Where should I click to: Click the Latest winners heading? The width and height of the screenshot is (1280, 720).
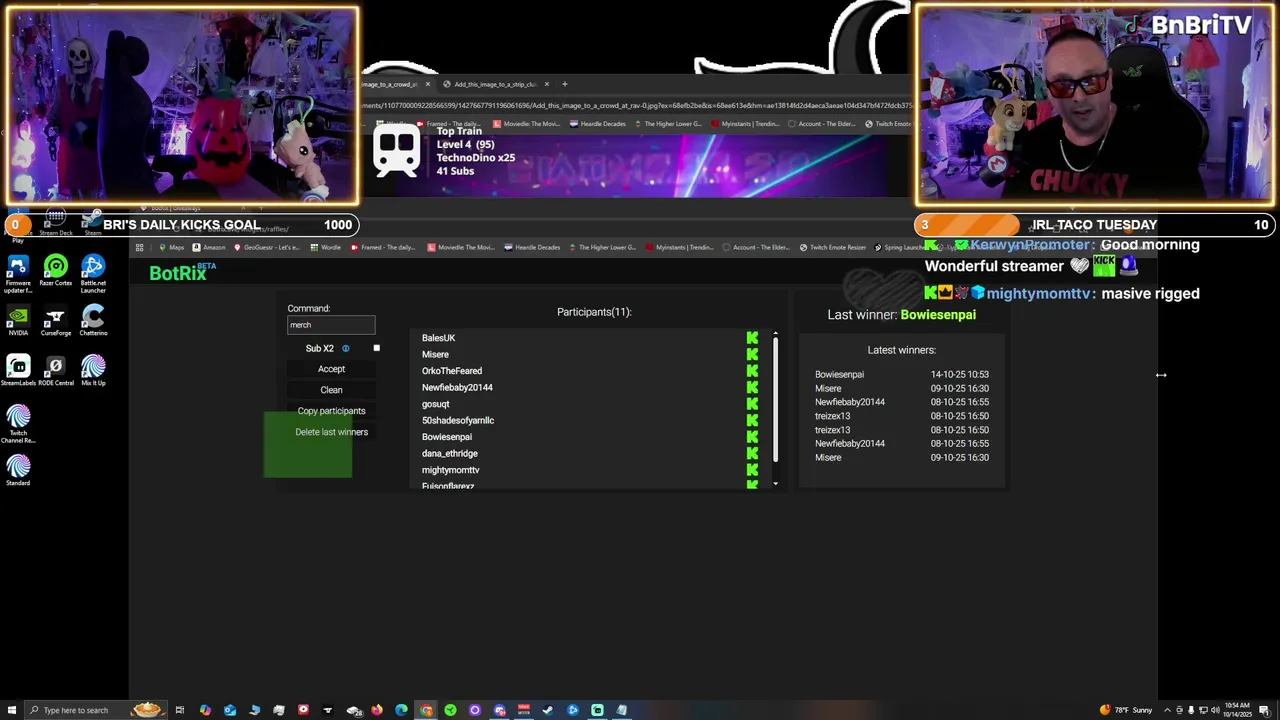[902, 350]
